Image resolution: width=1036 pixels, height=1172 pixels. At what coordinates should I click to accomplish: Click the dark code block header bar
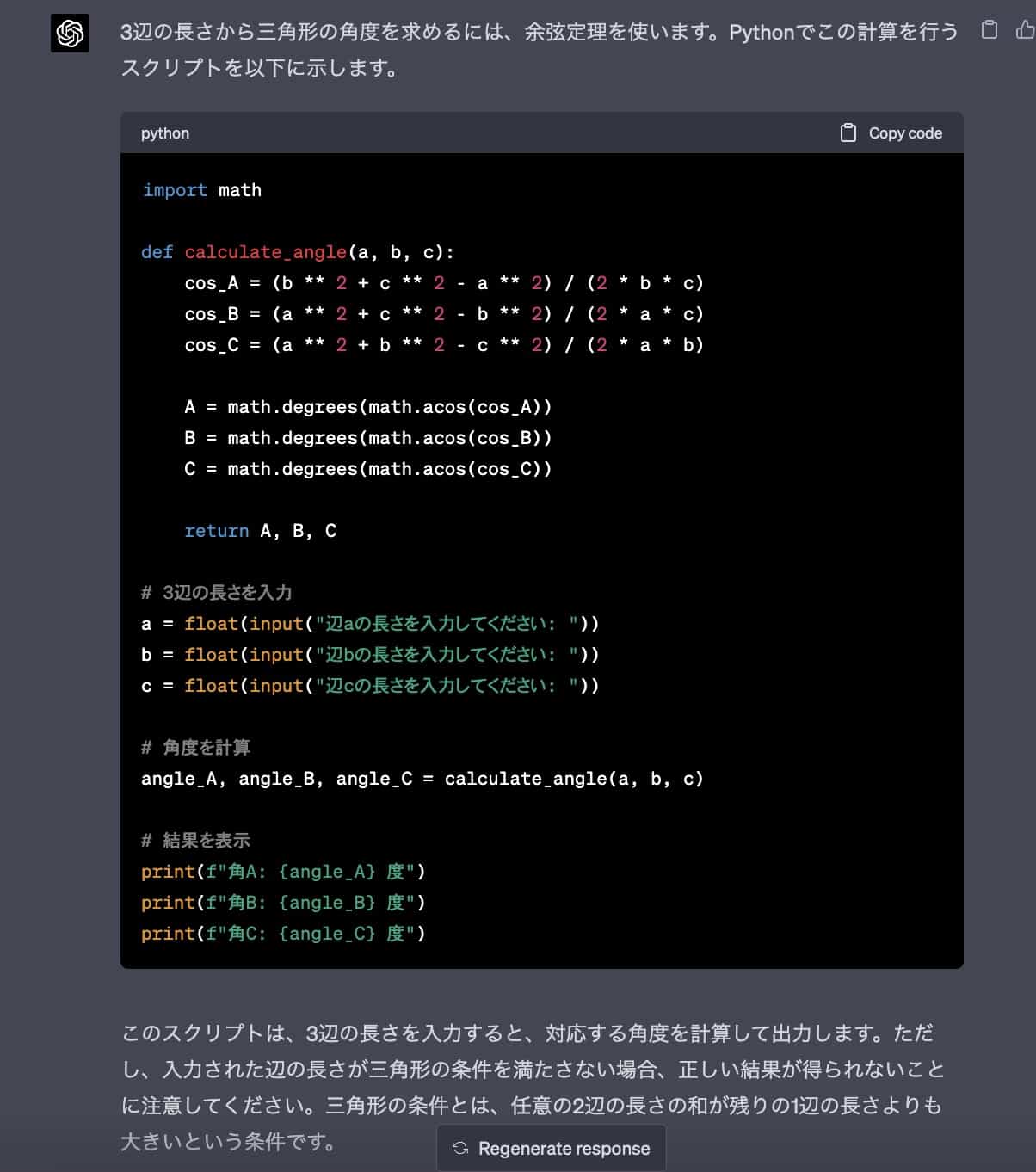516,133
